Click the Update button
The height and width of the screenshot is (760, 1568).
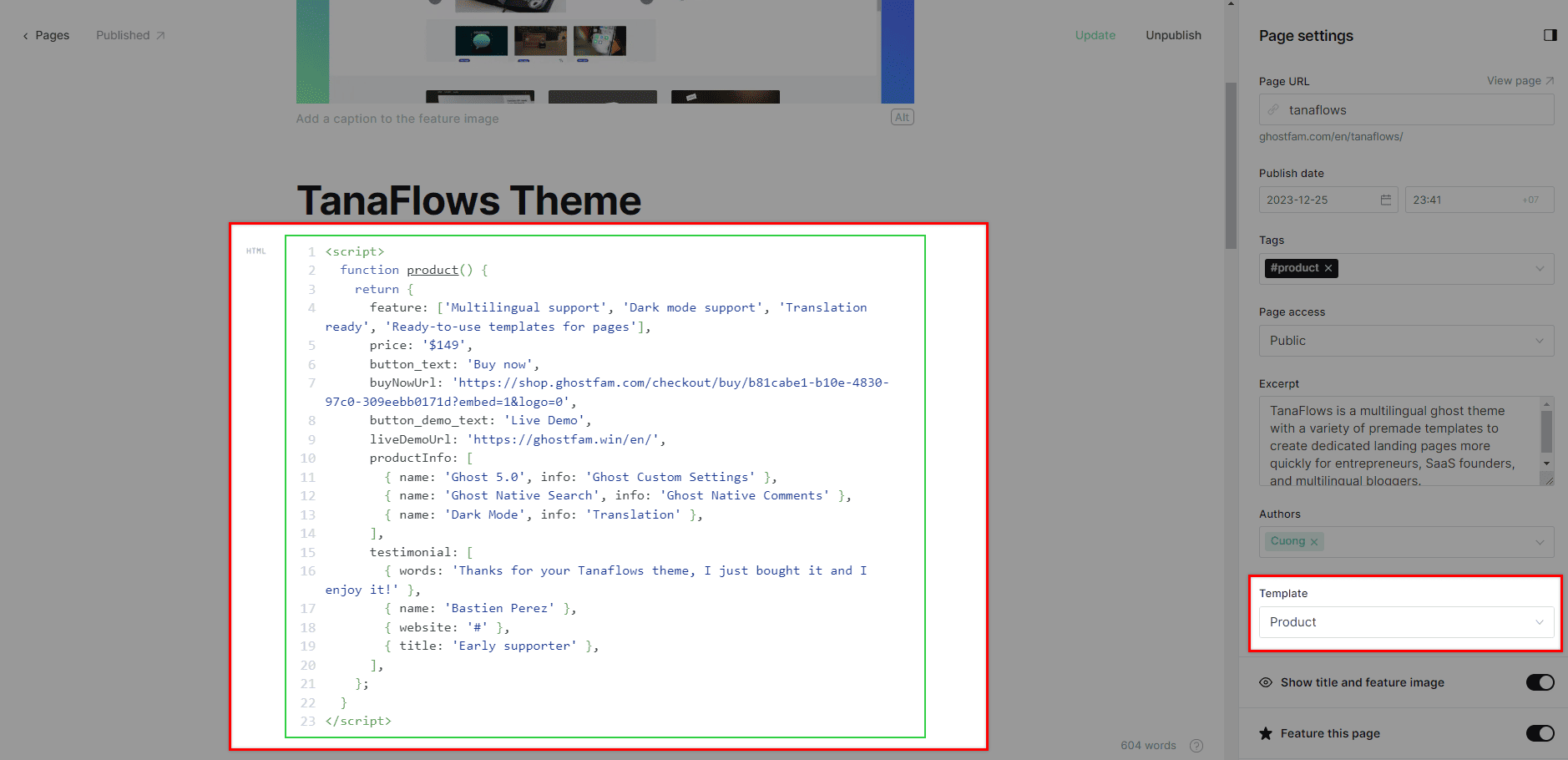click(1095, 35)
